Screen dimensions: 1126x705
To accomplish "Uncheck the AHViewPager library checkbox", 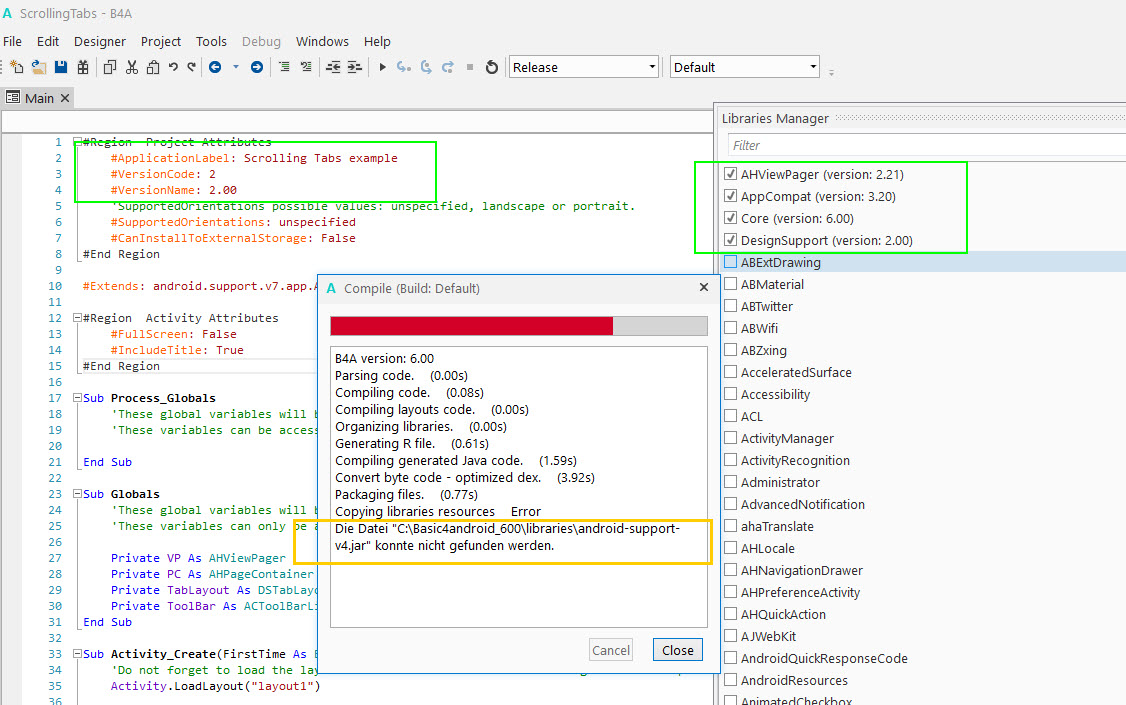I will pyautogui.click(x=730, y=174).
